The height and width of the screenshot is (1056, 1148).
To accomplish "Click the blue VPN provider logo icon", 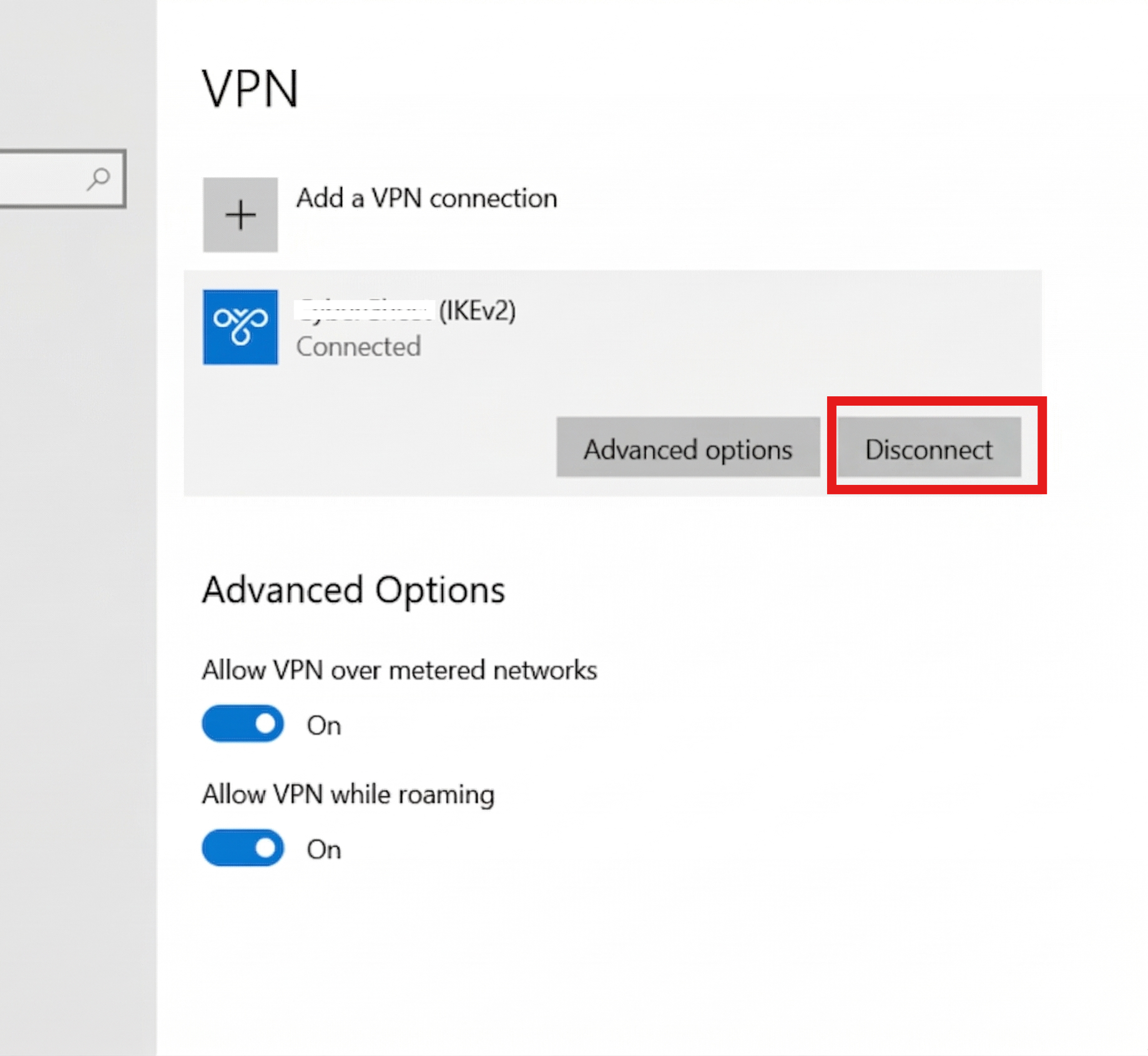I will click(242, 328).
